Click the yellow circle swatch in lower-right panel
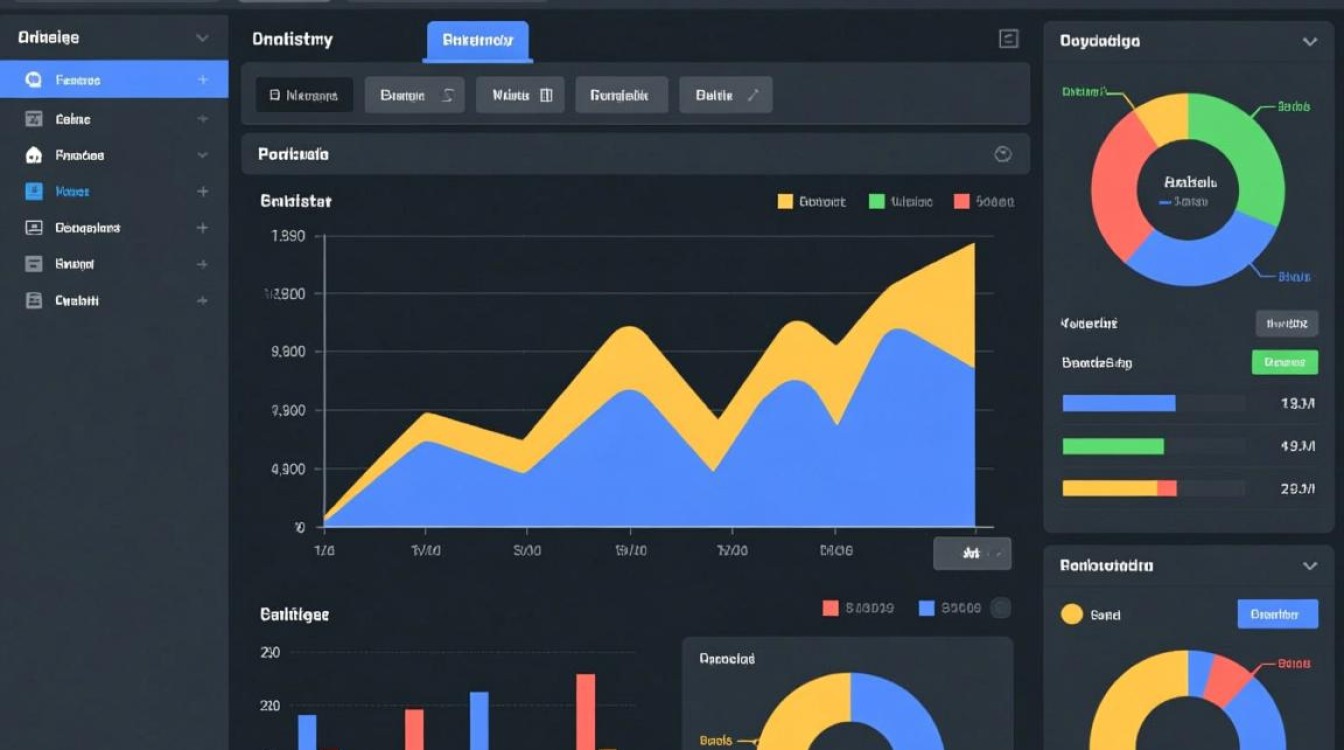 (x=1071, y=615)
